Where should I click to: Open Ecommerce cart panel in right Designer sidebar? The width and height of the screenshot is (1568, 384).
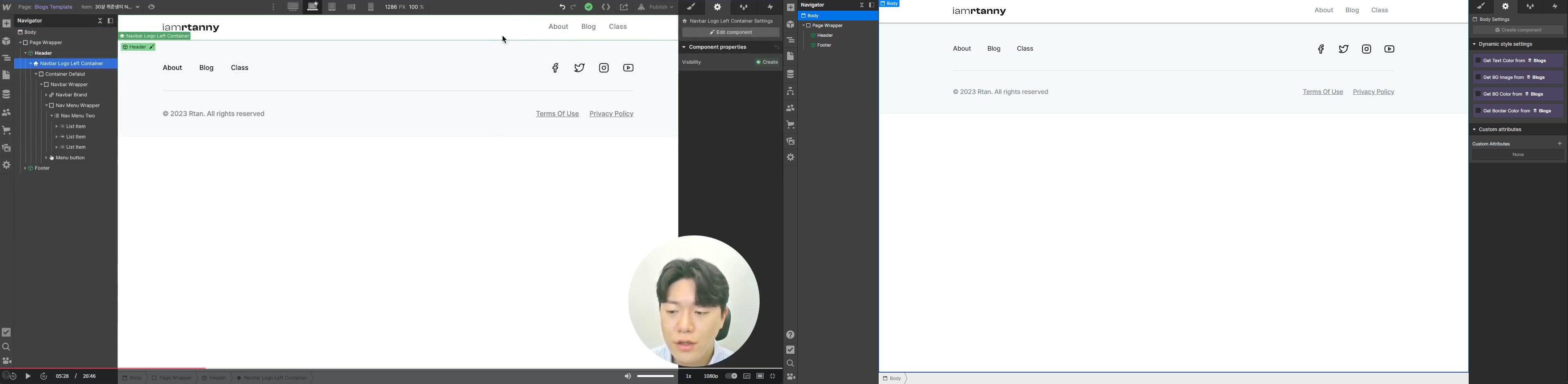click(x=790, y=124)
